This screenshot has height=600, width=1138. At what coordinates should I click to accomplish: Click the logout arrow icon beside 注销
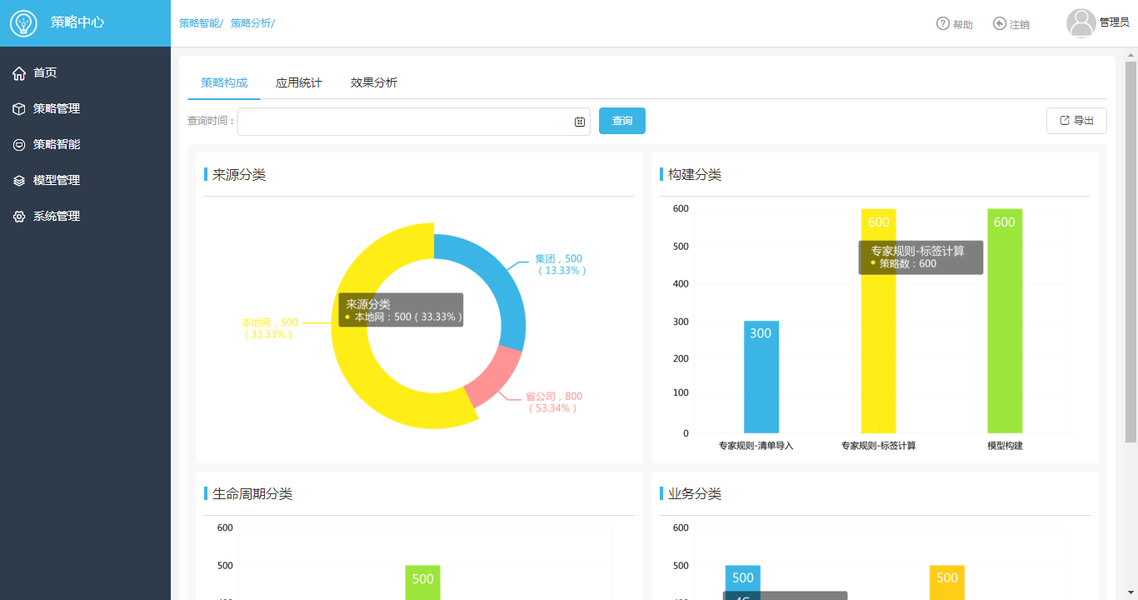point(999,23)
